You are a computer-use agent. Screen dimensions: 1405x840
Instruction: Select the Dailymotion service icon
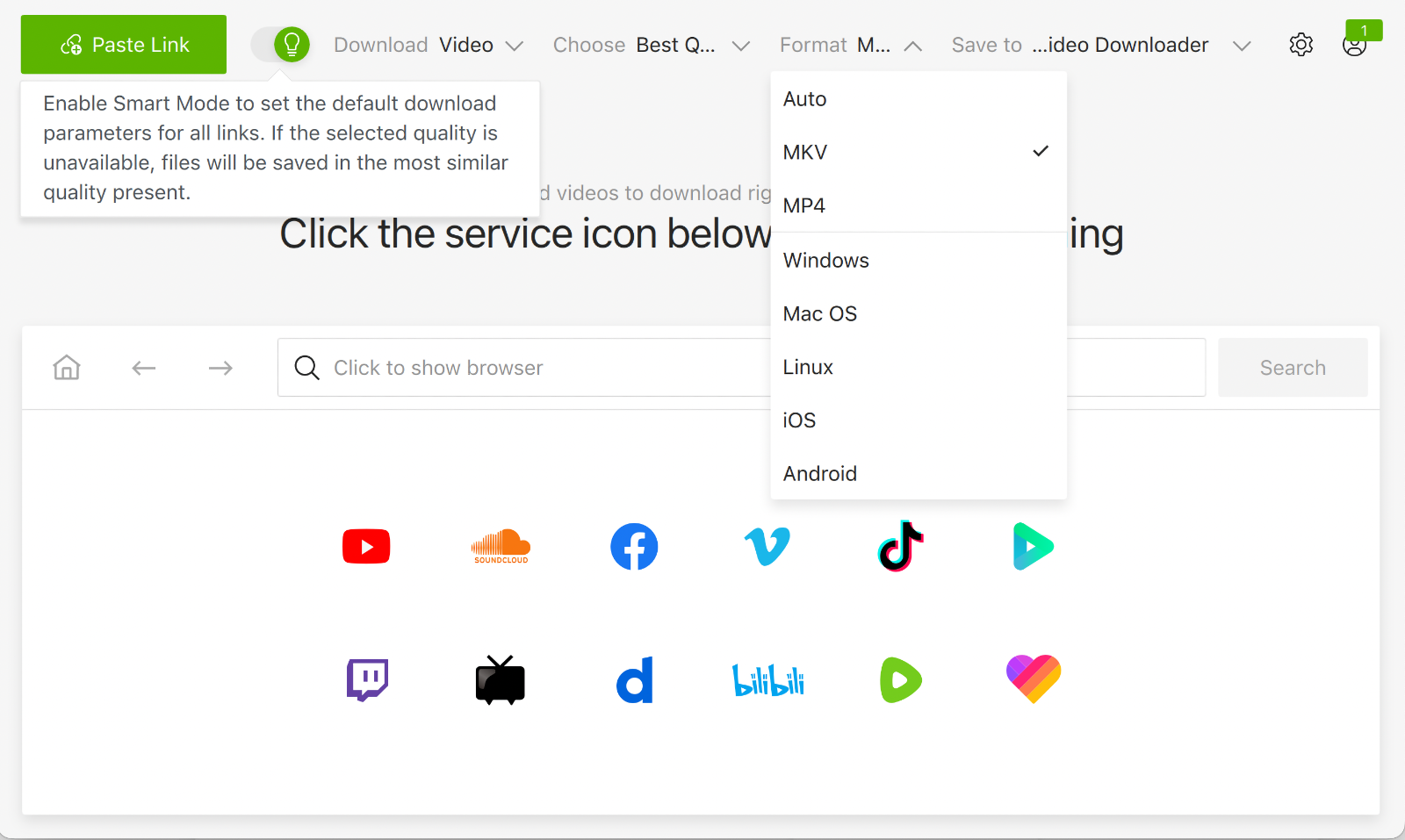634,678
